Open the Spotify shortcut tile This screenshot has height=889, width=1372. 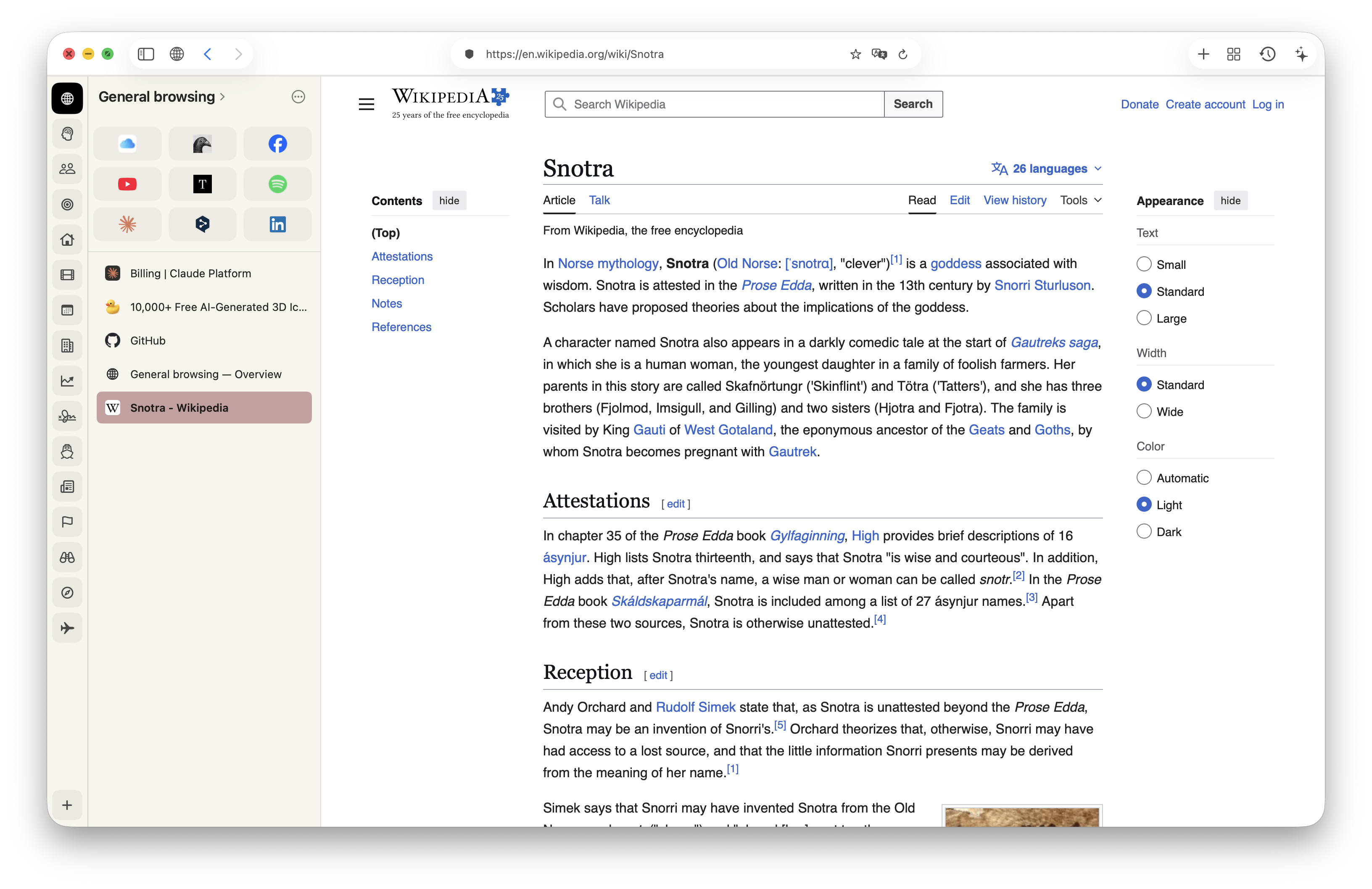click(277, 184)
